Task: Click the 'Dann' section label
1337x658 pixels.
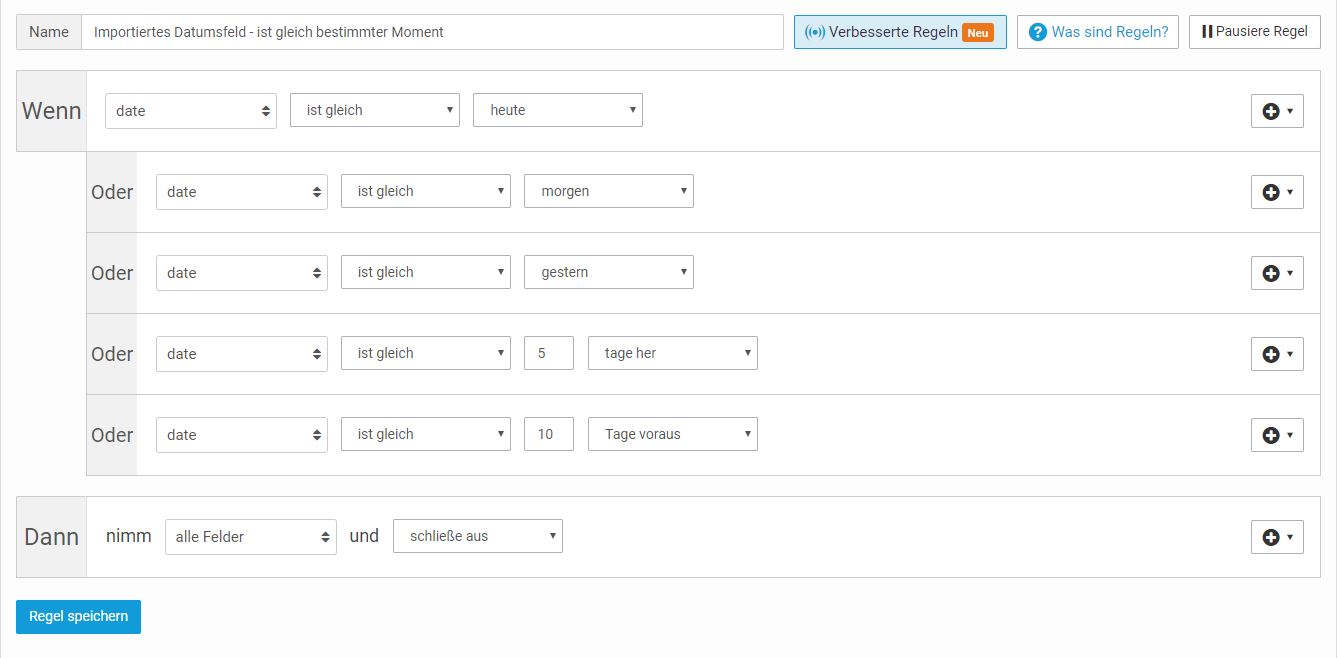Action: tap(52, 537)
